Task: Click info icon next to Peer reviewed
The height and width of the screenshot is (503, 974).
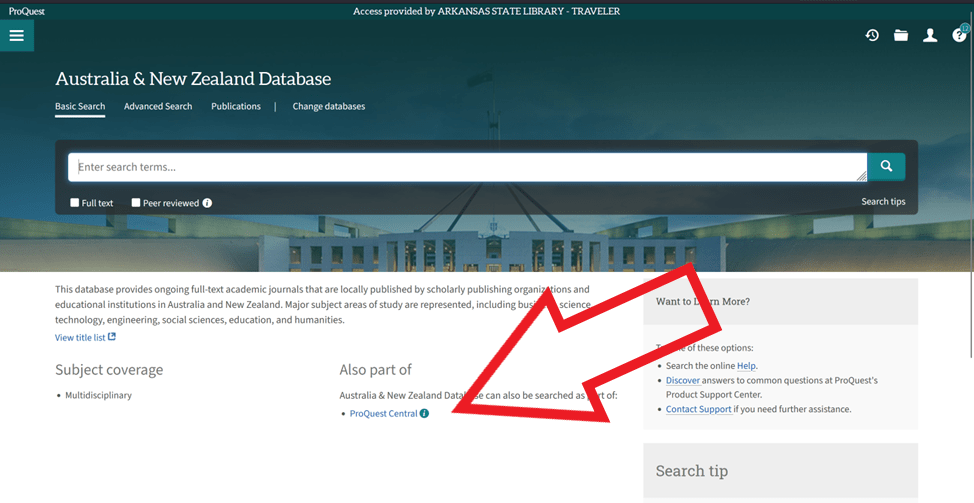Action: point(207,203)
